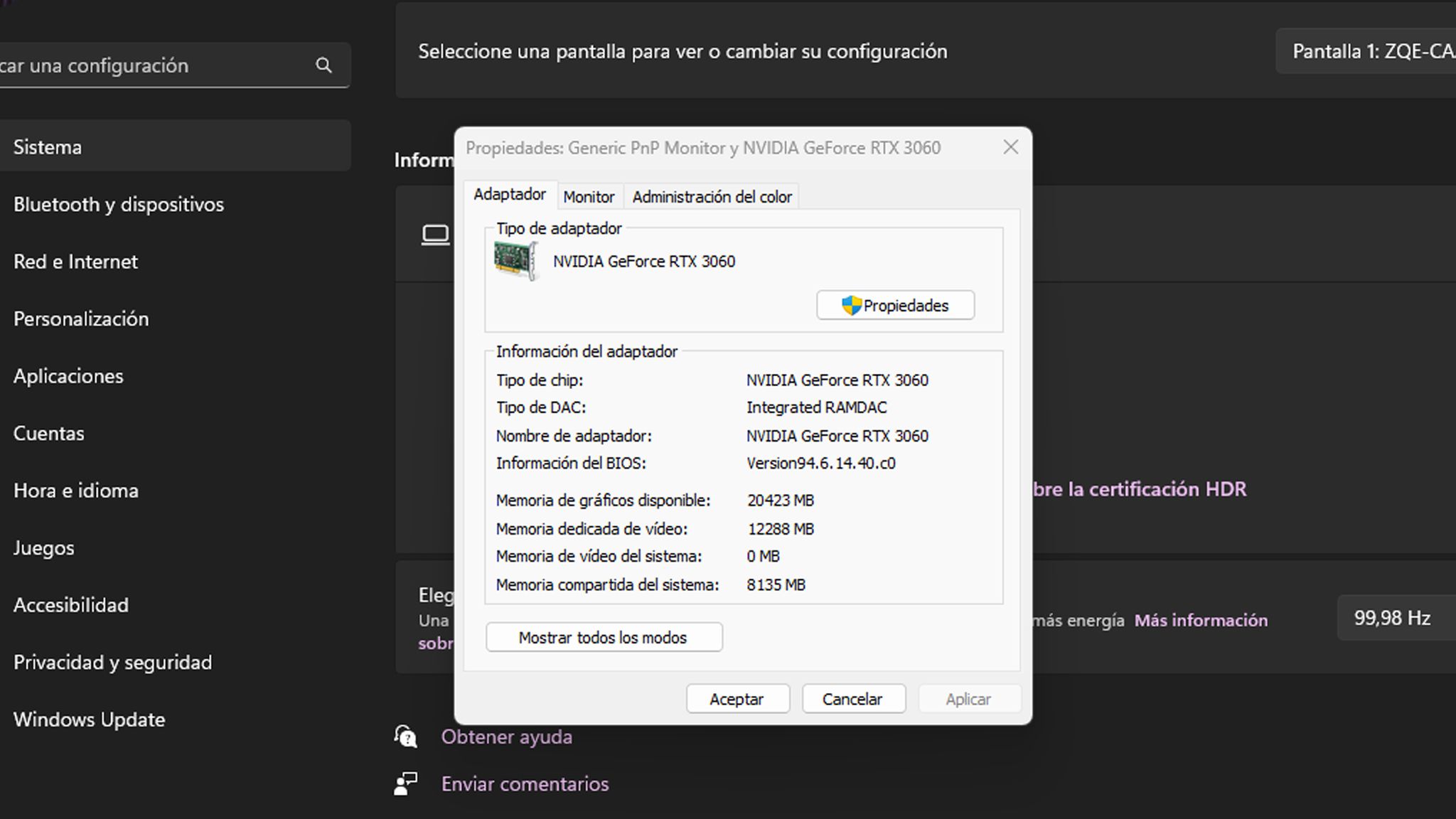Focus the settings search field
Viewport: 1456px width, 819px height.
156,65
